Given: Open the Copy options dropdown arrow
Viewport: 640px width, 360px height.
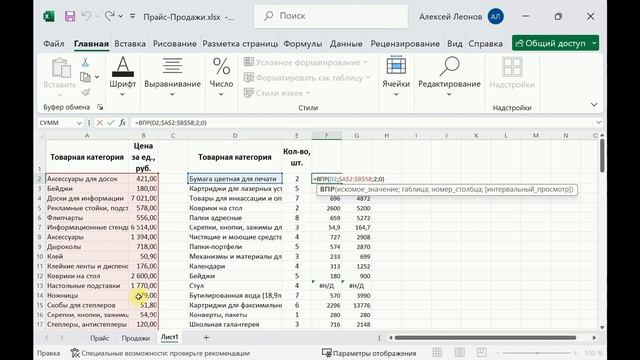Looking at the screenshot, I should (x=97, y=77).
